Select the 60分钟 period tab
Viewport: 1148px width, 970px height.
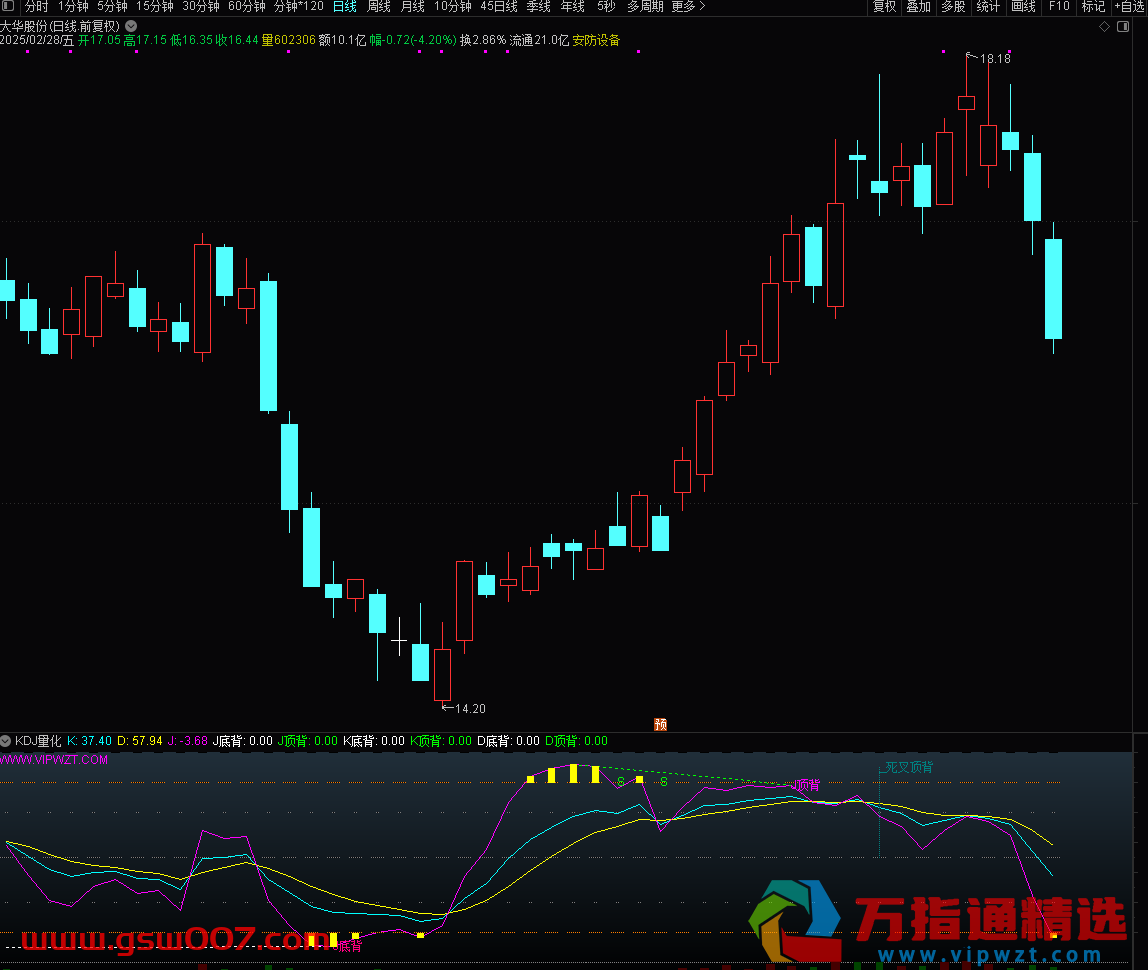247,7
